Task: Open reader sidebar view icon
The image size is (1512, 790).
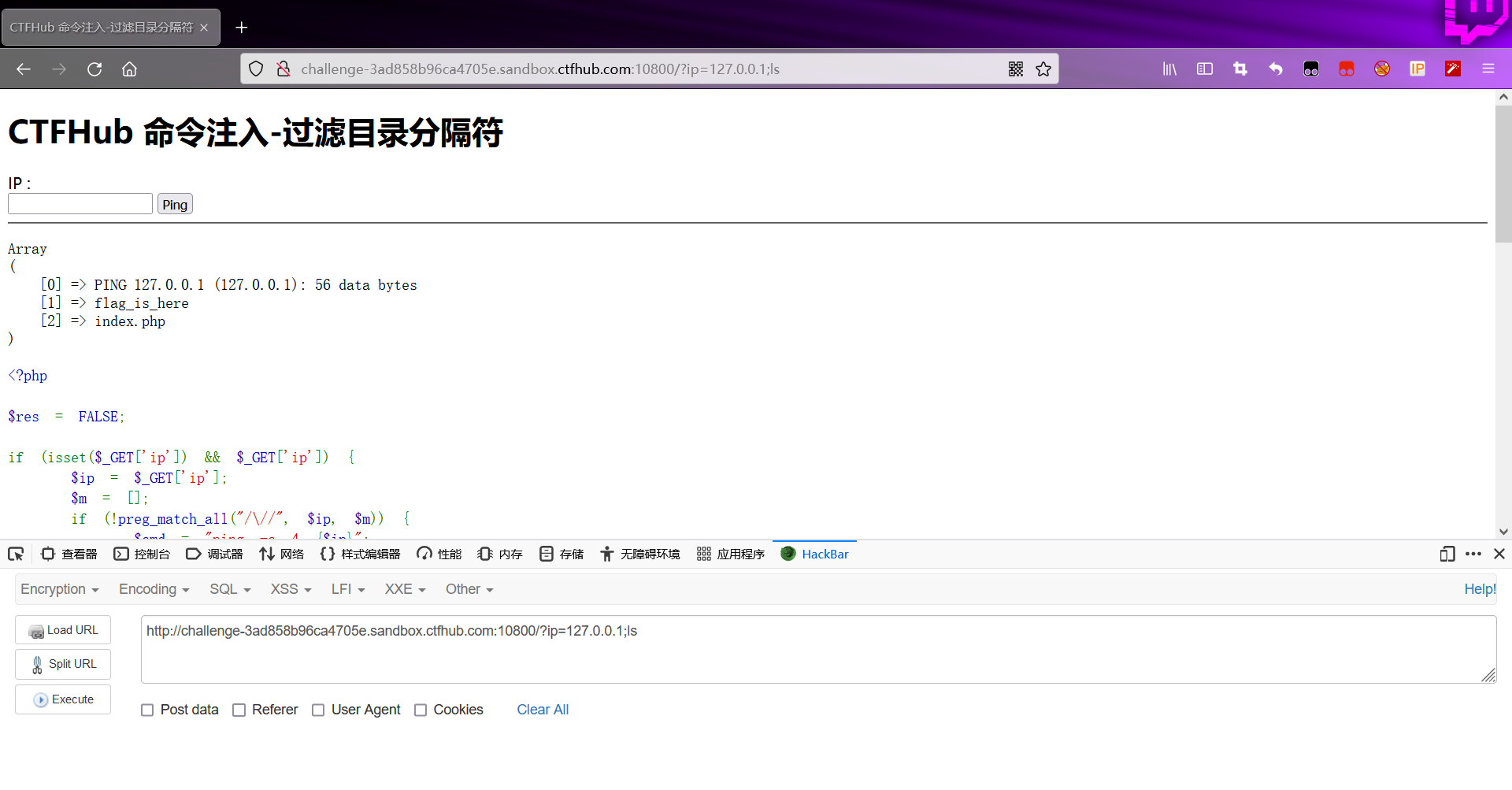Action: [1204, 69]
